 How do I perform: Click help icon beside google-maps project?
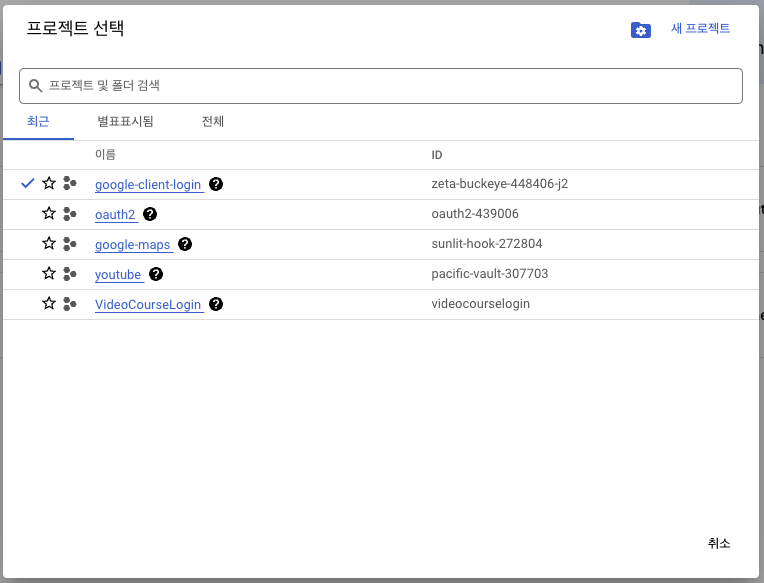185,244
